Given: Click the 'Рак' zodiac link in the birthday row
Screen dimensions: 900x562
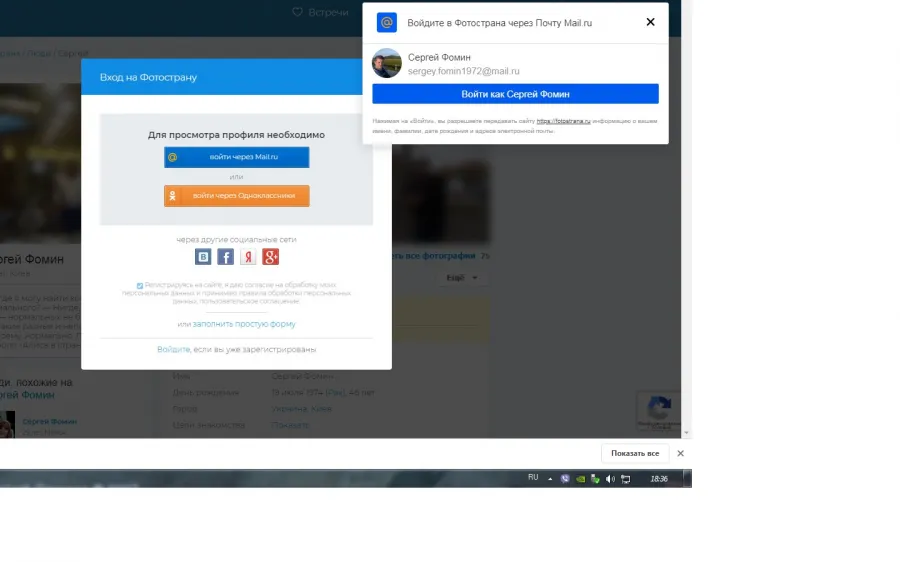Looking at the screenshot, I should pyautogui.click(x=335, y=393).
